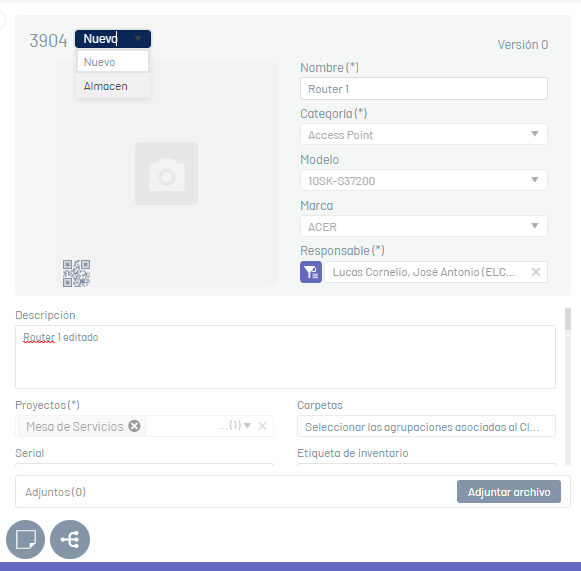581x571 pixels.
Task: Clear all selected Proyectos with X
Action: [262, 426]
